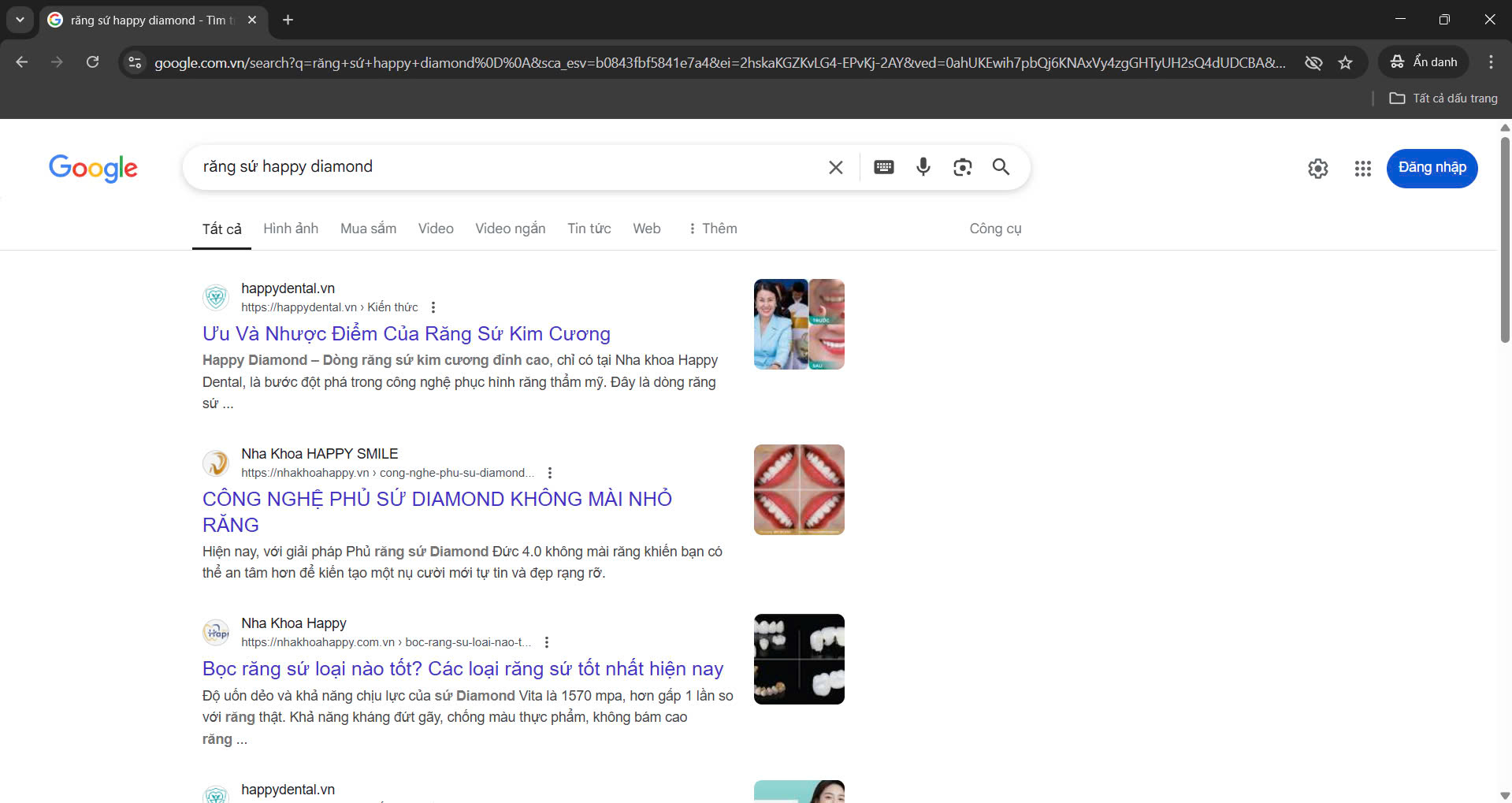Open options for Nha Khoa Happy result

(x=547, y=642)
